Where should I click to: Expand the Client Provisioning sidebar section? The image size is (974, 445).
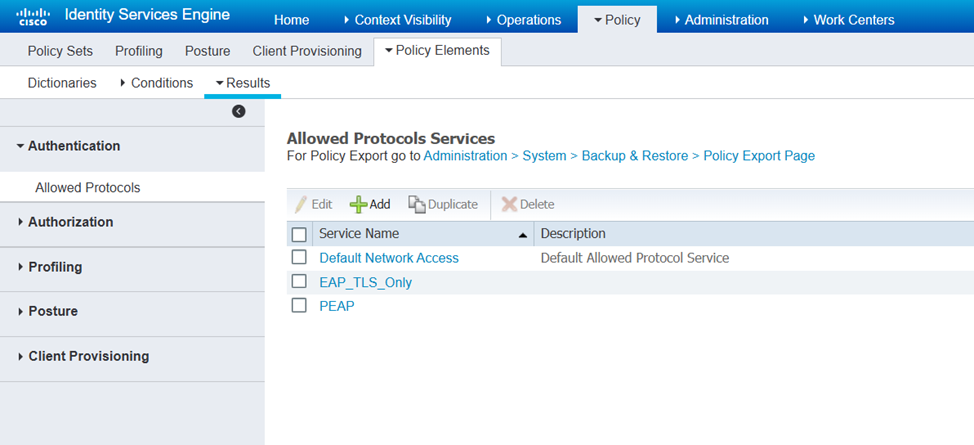pos(83,357)
